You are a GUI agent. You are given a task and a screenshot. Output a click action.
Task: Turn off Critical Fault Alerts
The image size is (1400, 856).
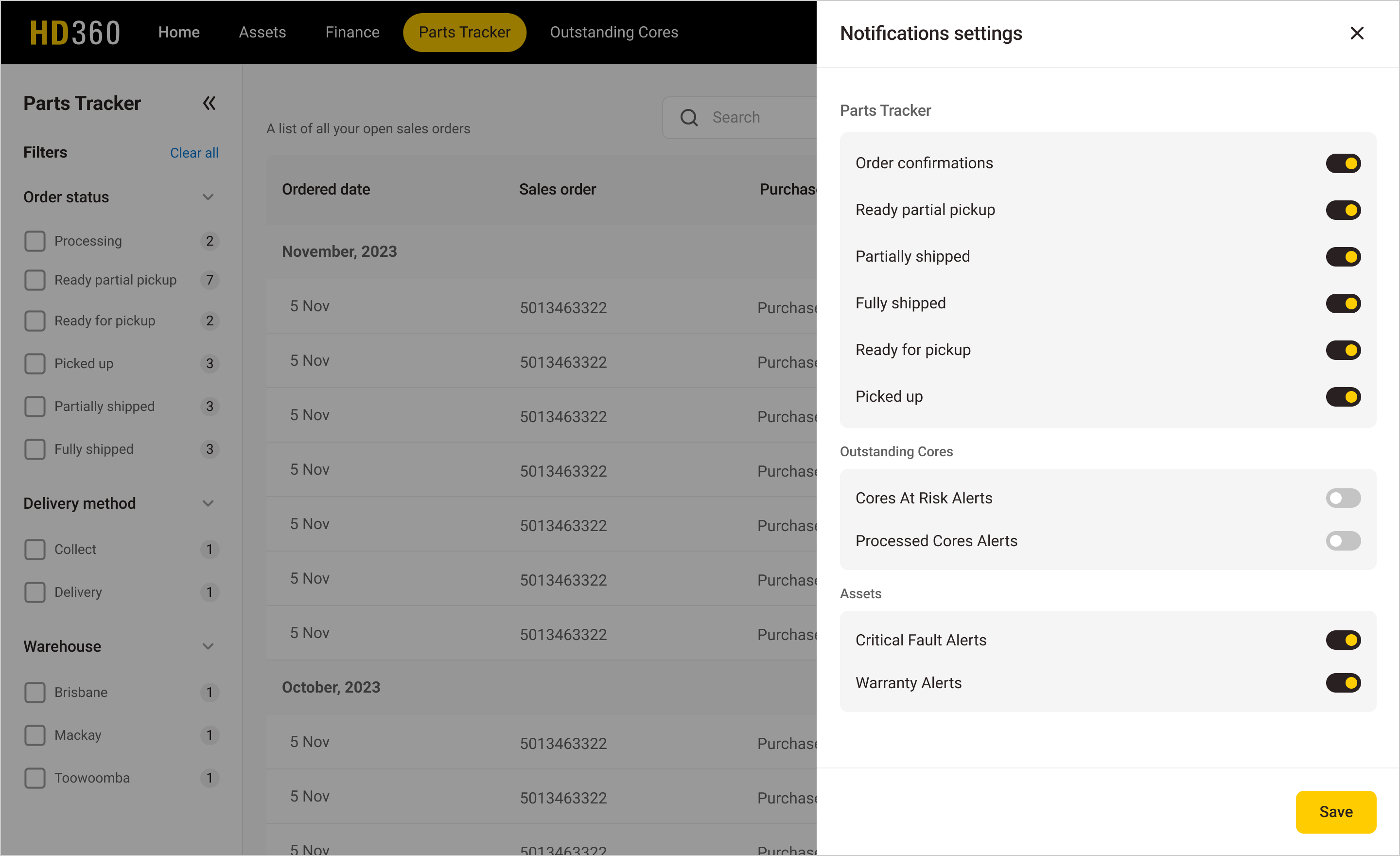[1343, 640]
